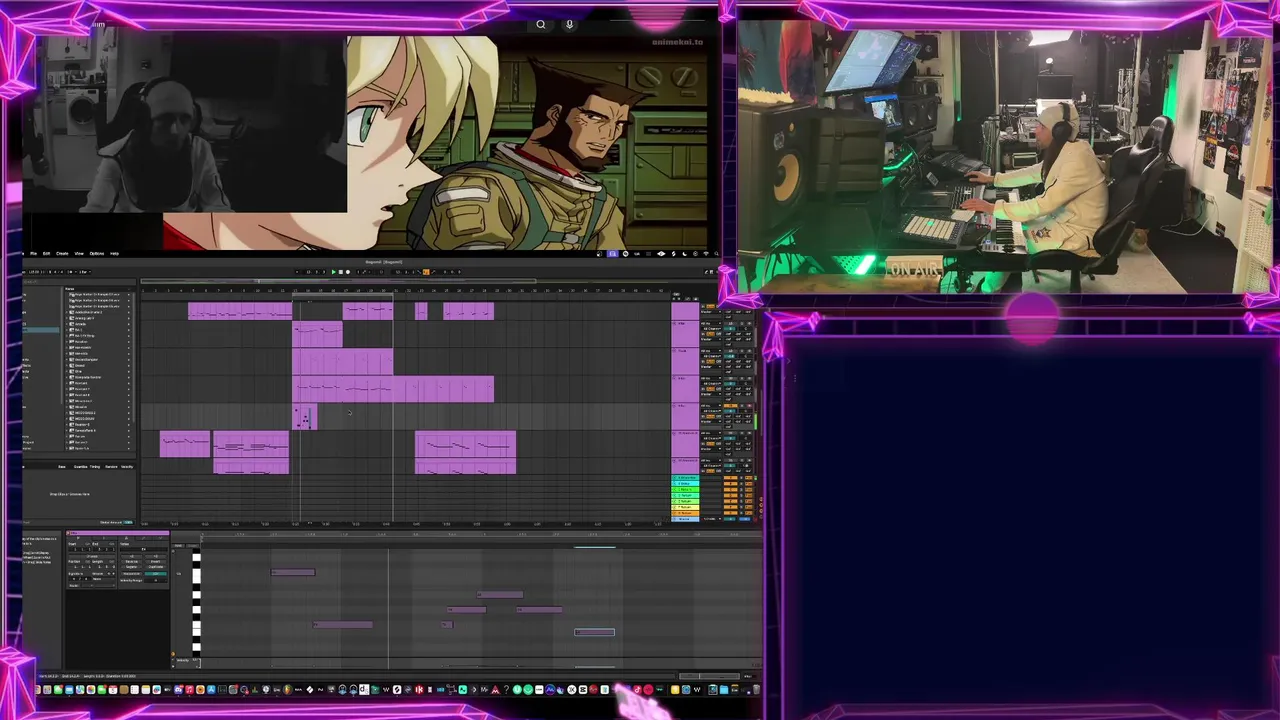Click the Reverse button in clip view
This screenshot has width=1280, height=720.
coord(131,562)
